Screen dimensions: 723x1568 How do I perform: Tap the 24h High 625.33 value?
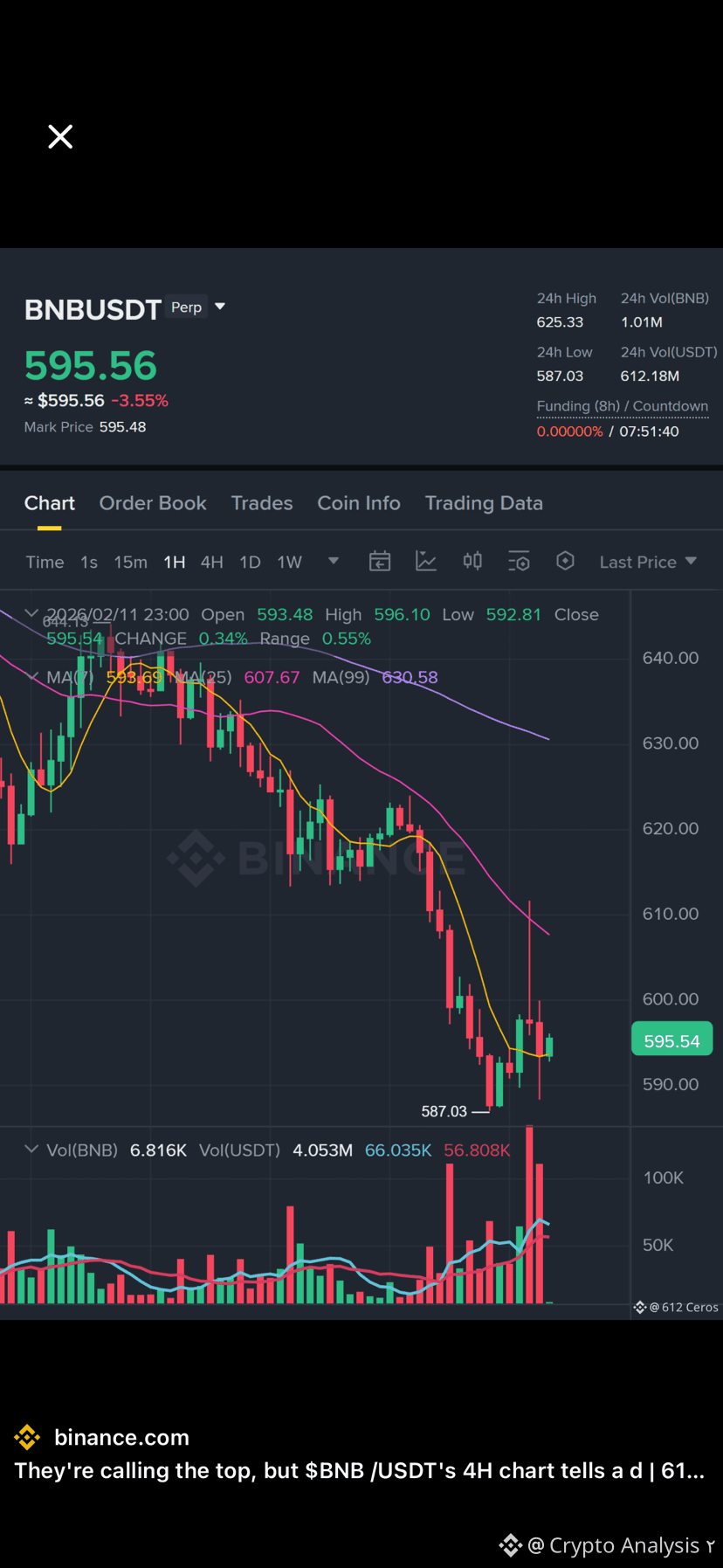pos(560,322)
